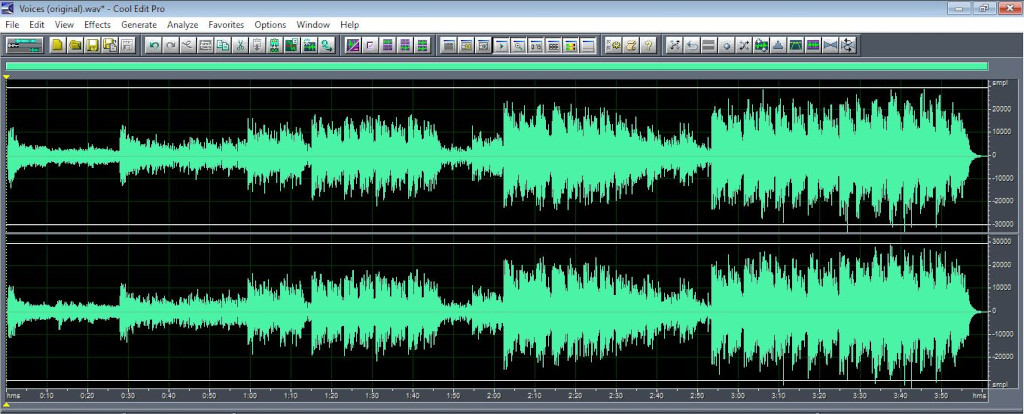Open help with the yellow question mark icon
Viewport: 1024px width, 414px height.
pos(648,45)
